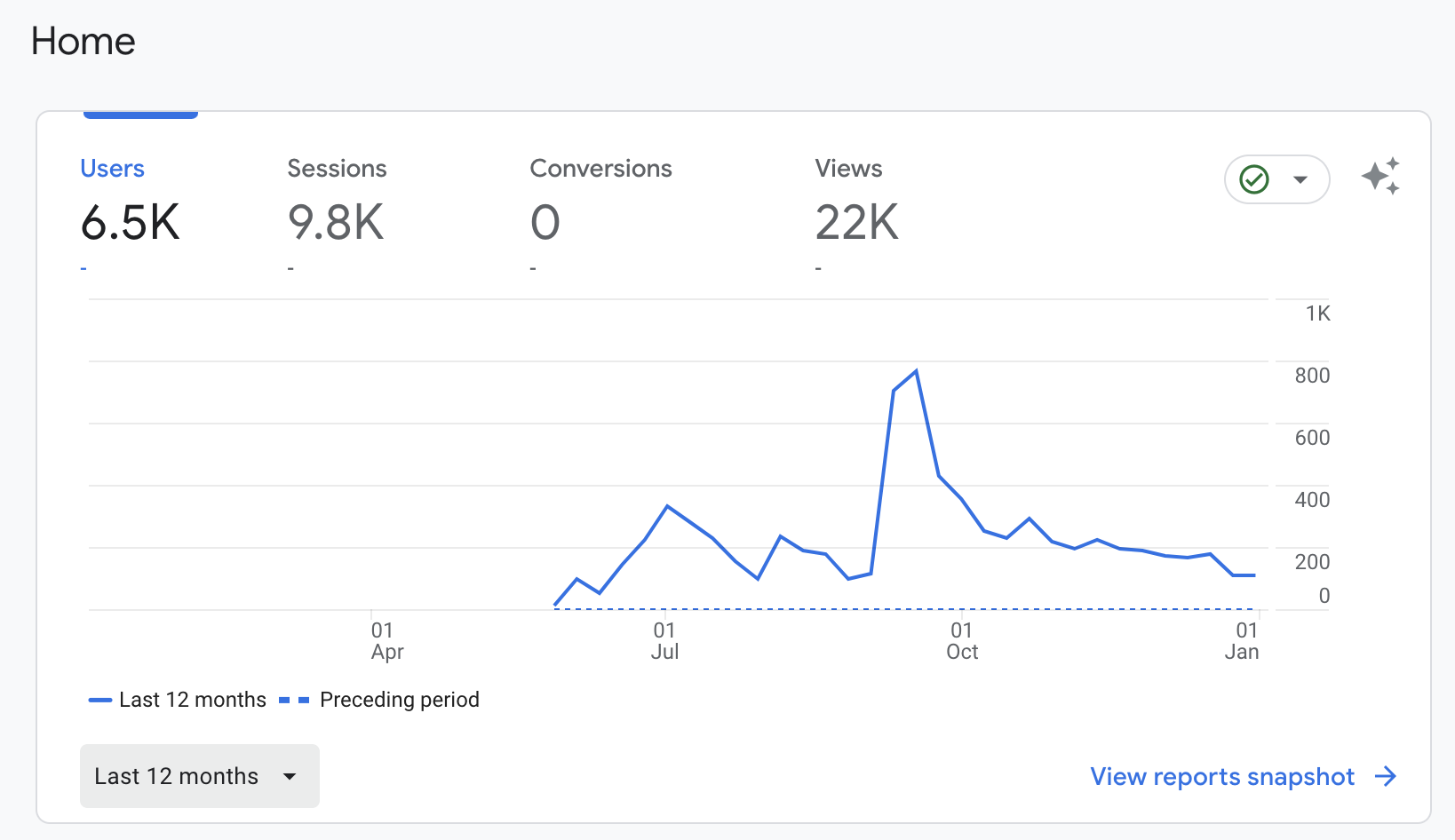
Task: Open the Last 12 months date range dropdown
Action: (x=199, y=775)
